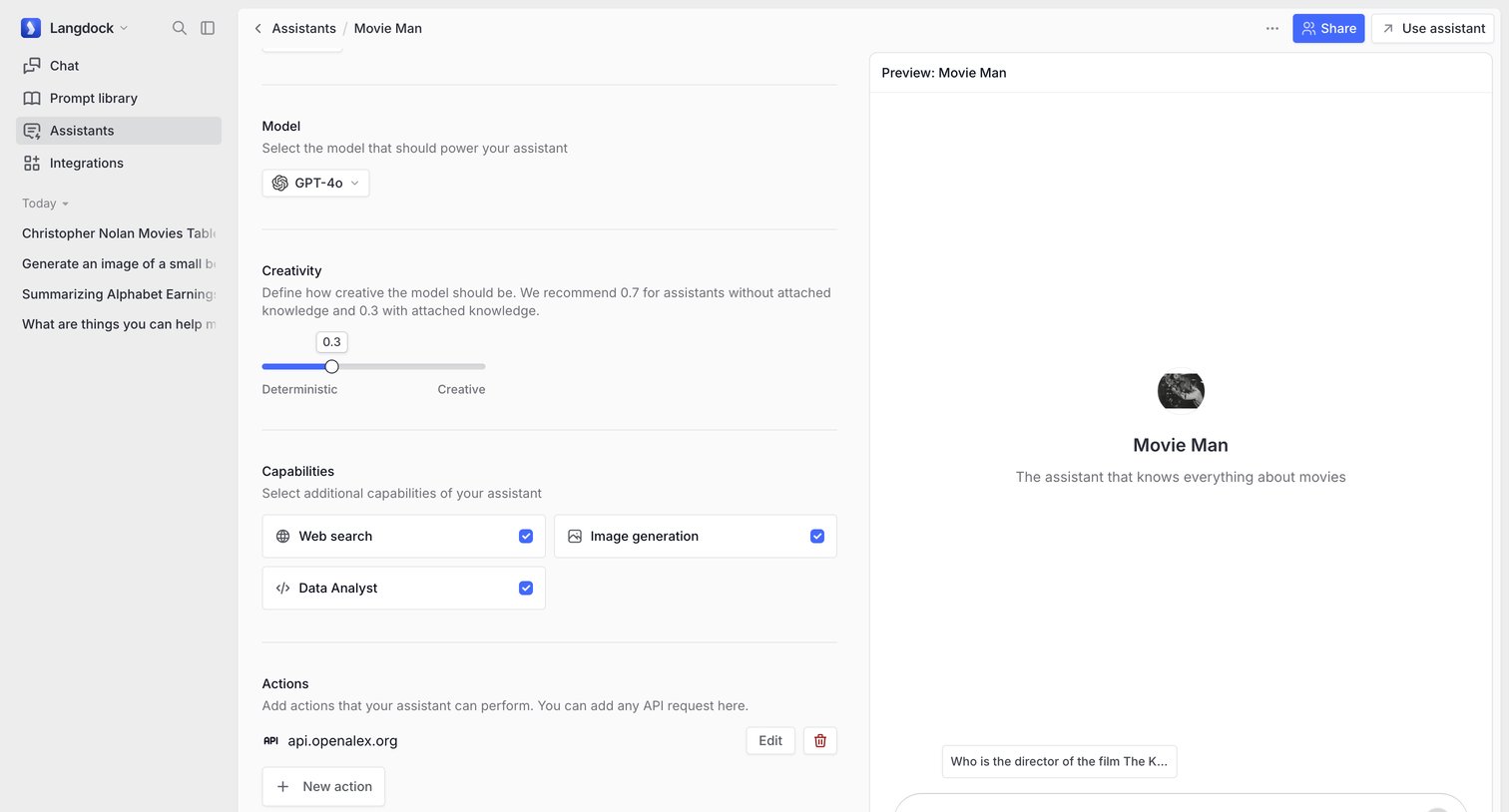
Task: Toggle the Image generation checkbox
Action: point(817,537)
